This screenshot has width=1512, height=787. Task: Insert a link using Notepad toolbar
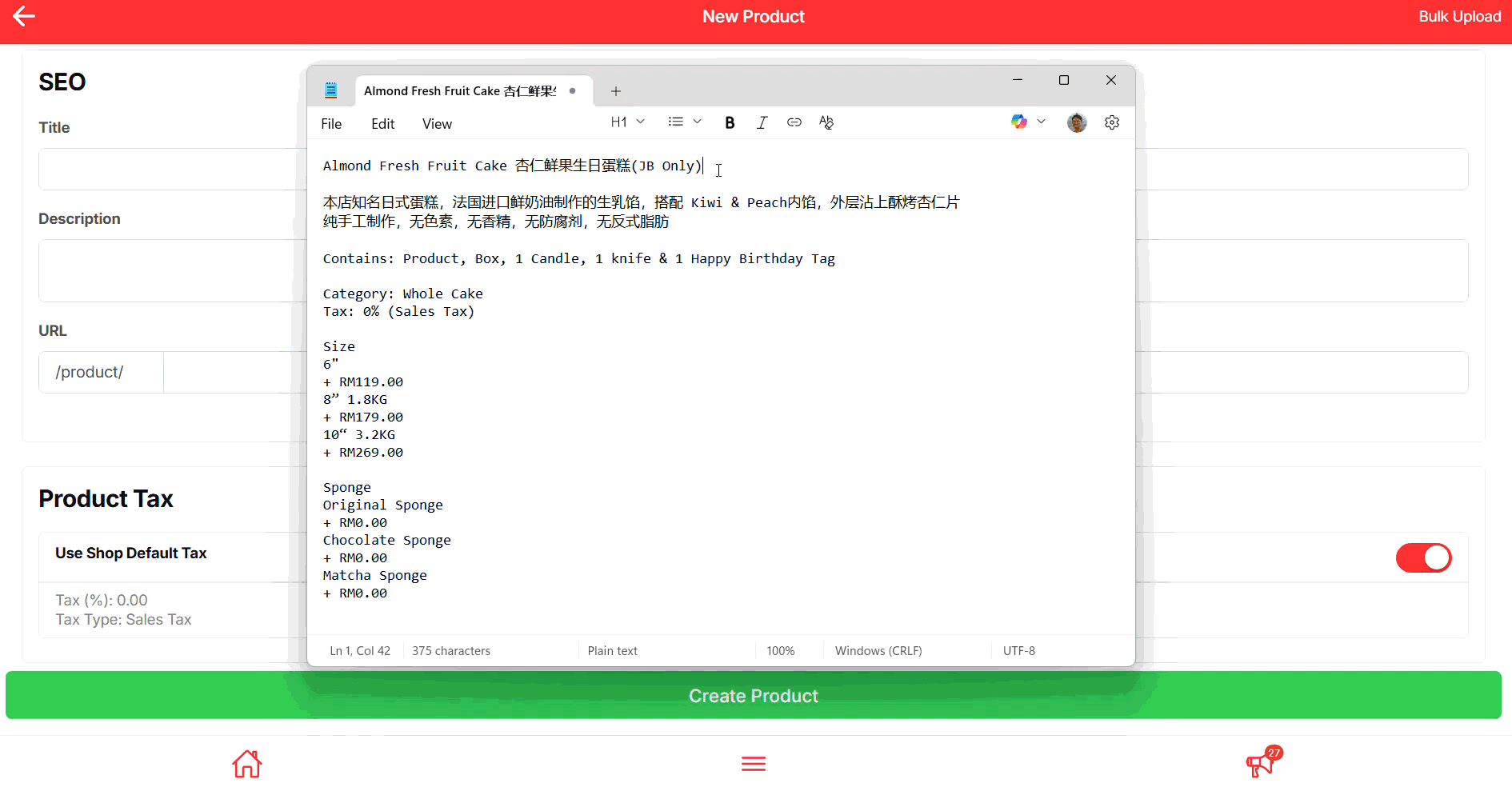pos(794,122)
